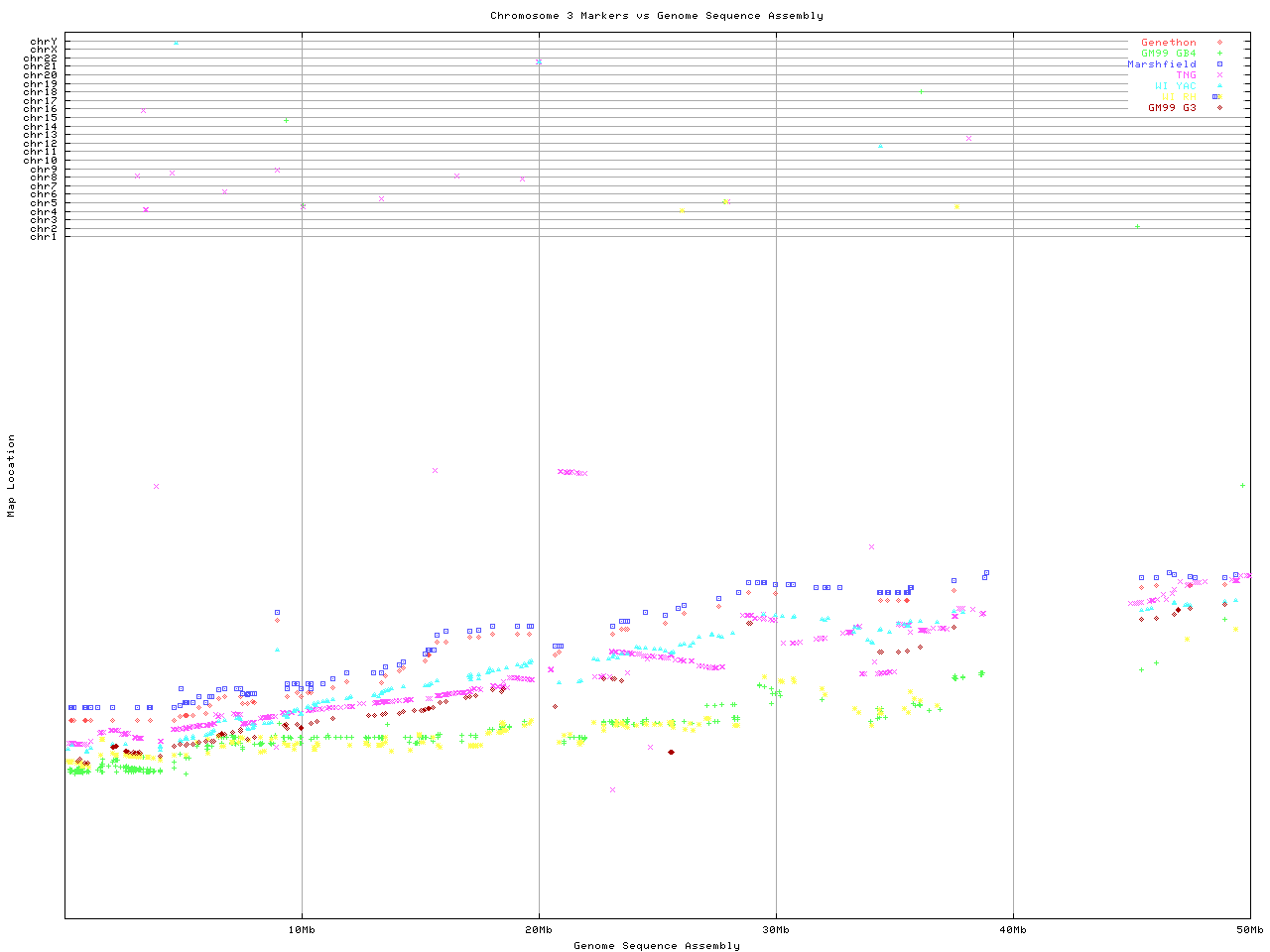Click the green plus symbol for GM99 GB4
The width and height of the screenshot is (1270, 952).
(1219, 54)
